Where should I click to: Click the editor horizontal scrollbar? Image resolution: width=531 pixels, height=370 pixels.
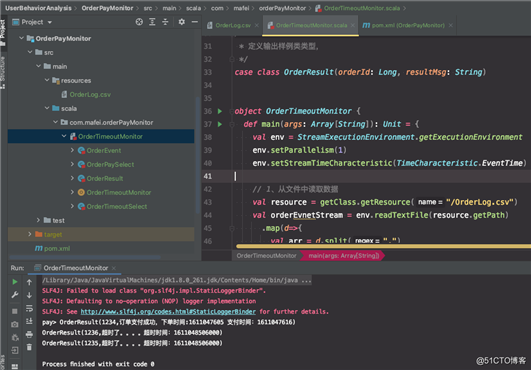point(383,246)
